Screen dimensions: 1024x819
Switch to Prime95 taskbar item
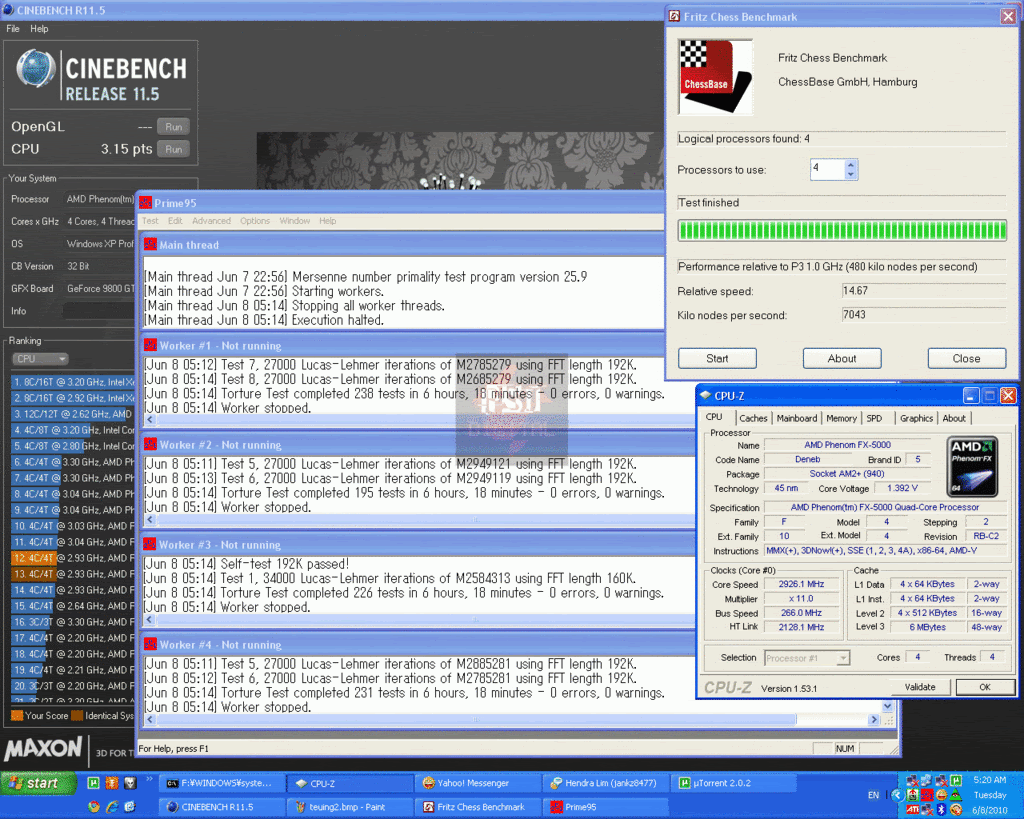click(606, 807)
